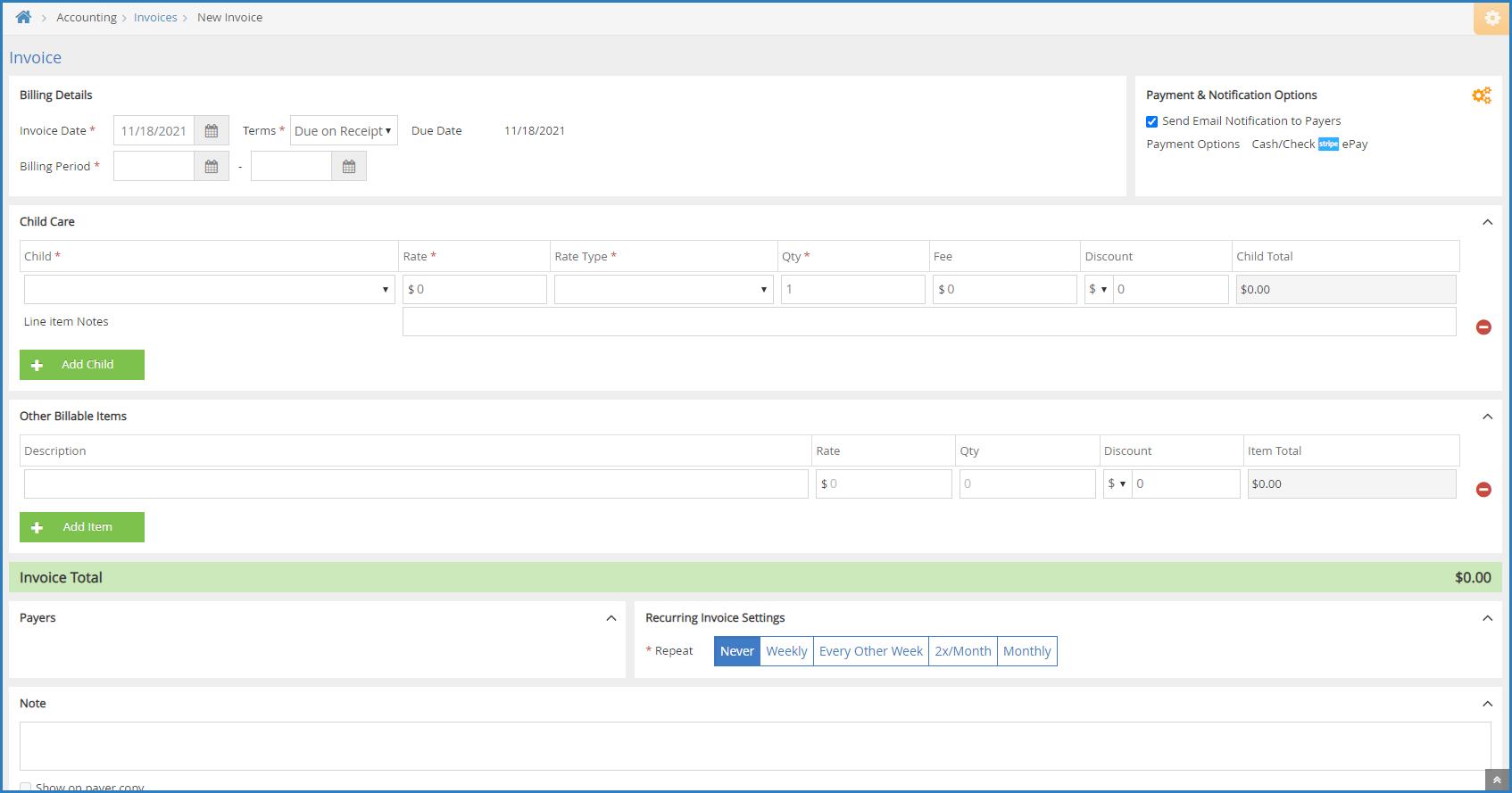Open the Invoice Date calendar picker
This screenshot has width=1512, height=793.
[212, 131]
